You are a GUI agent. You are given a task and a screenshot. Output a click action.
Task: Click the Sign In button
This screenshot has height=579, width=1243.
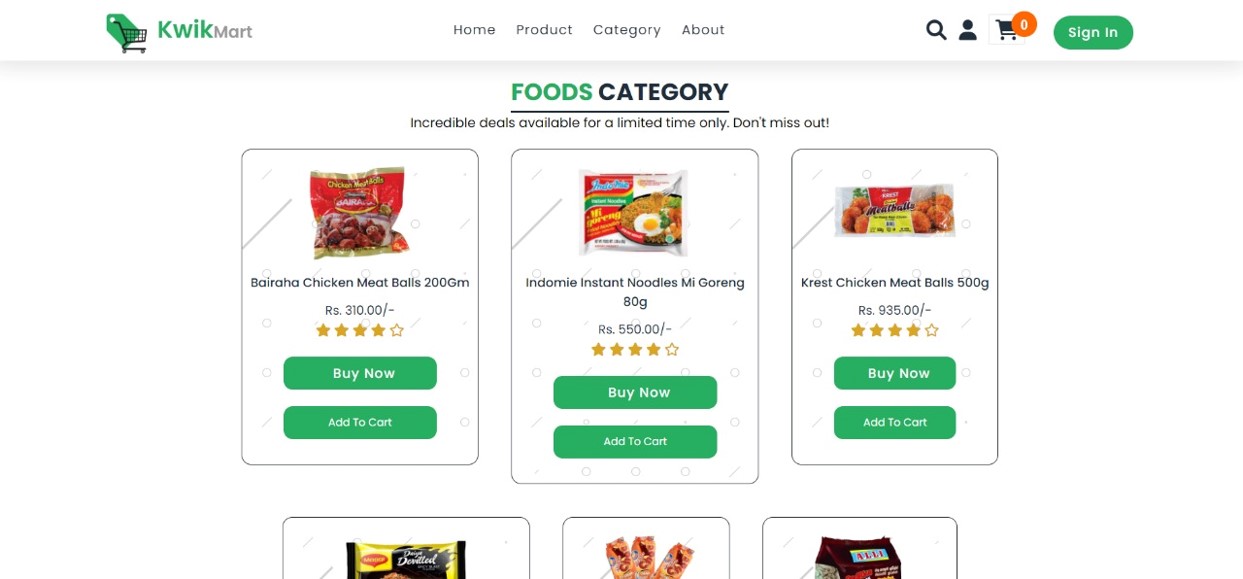1093,32
